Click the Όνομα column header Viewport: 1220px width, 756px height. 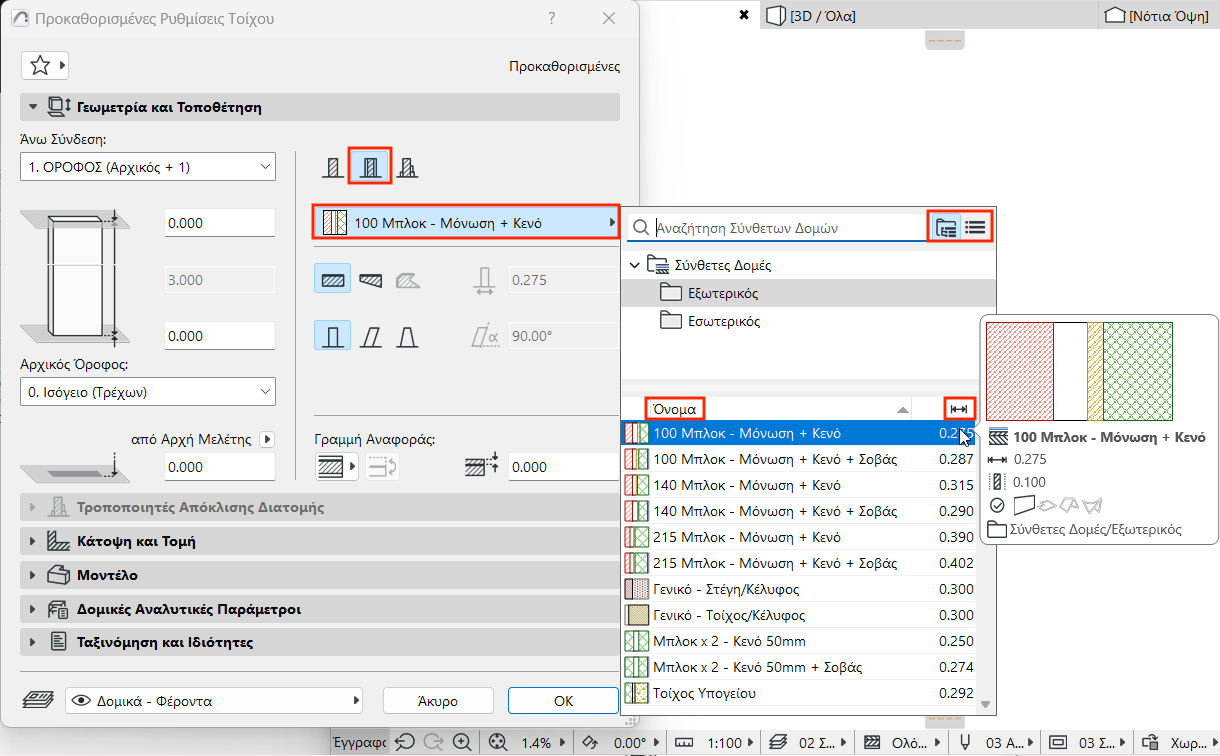(675, 408)
